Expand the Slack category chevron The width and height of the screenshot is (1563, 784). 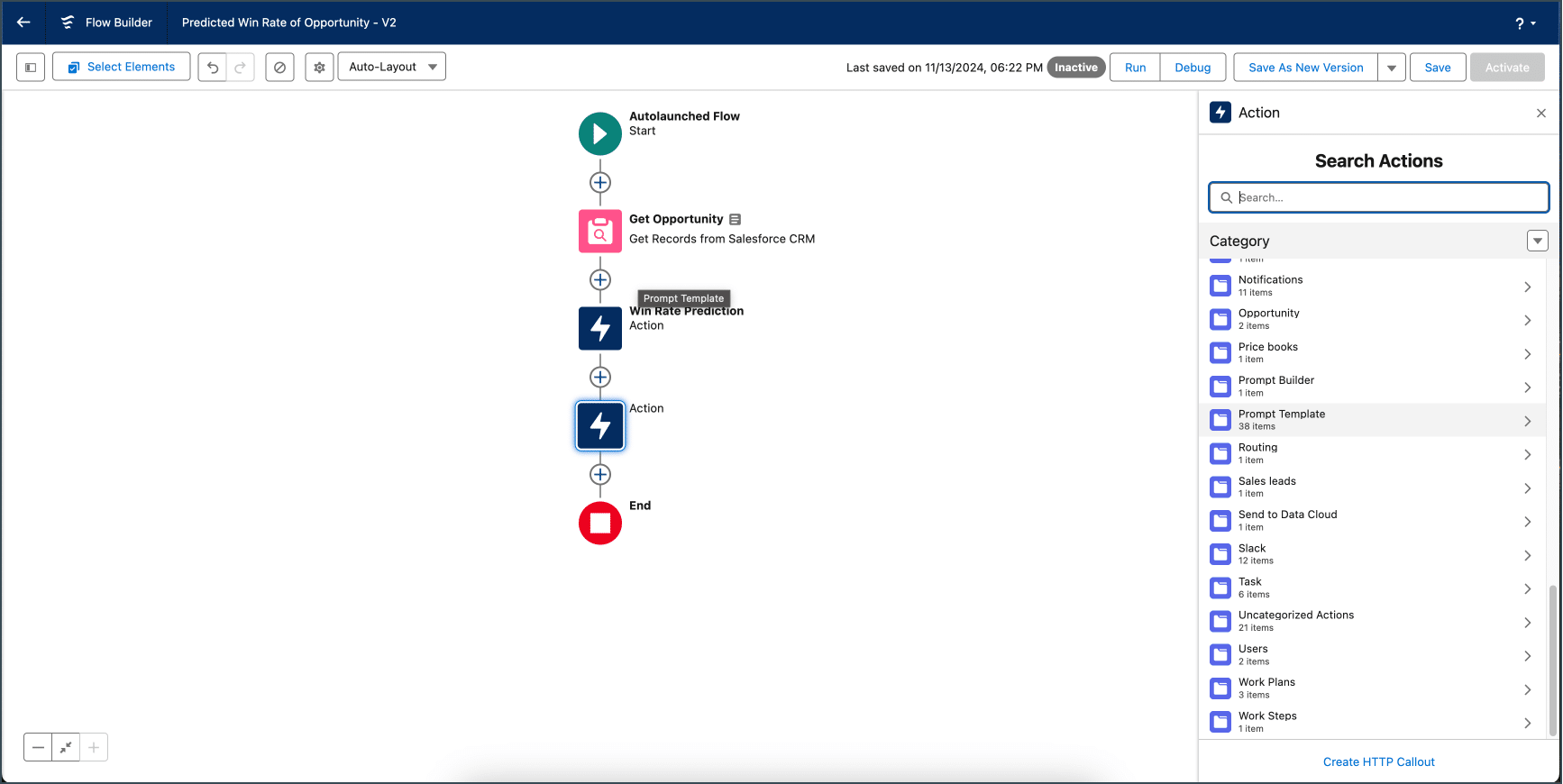[x=1527, y=555]
